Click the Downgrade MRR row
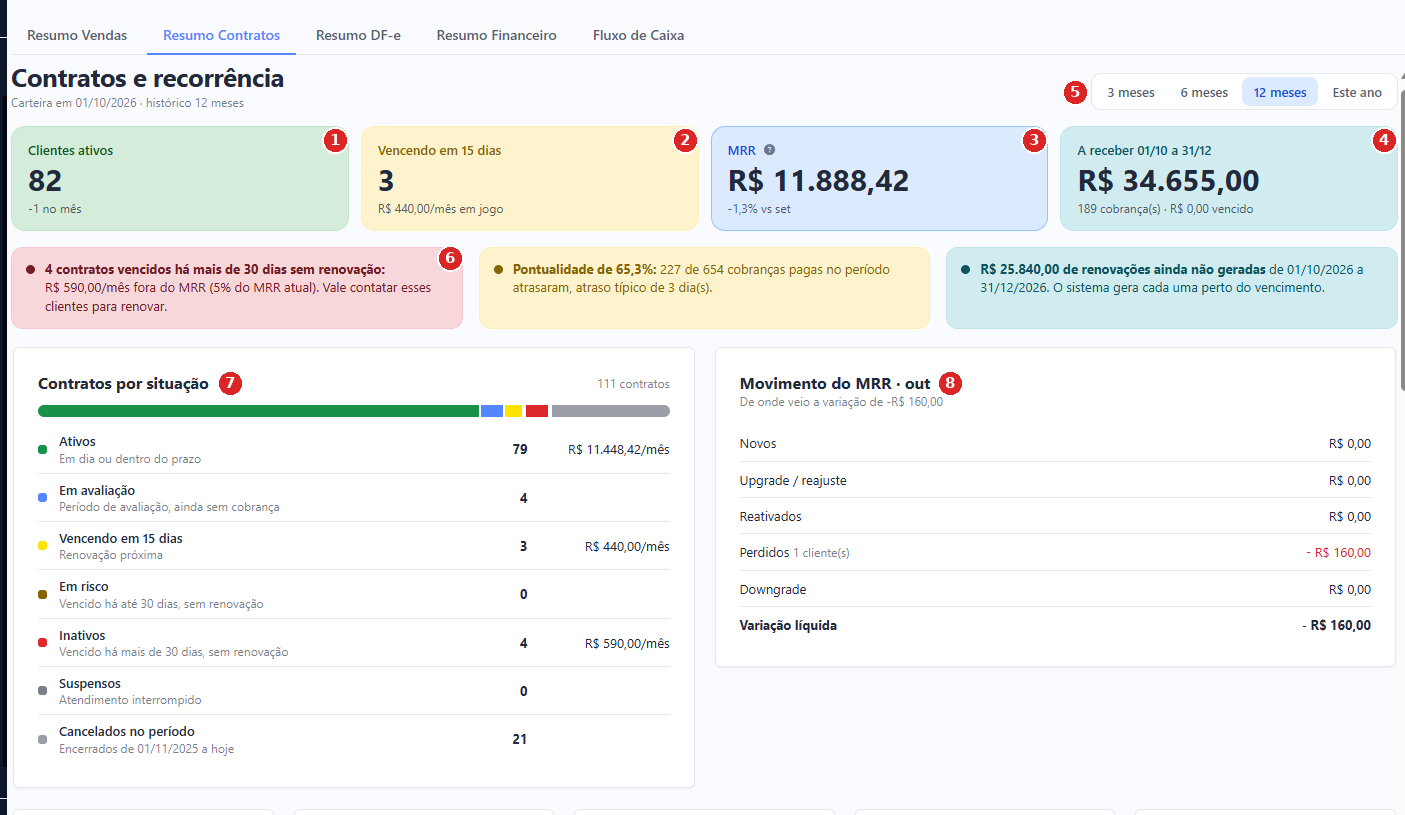The image size is (1405, 815). pos(1055,589)
